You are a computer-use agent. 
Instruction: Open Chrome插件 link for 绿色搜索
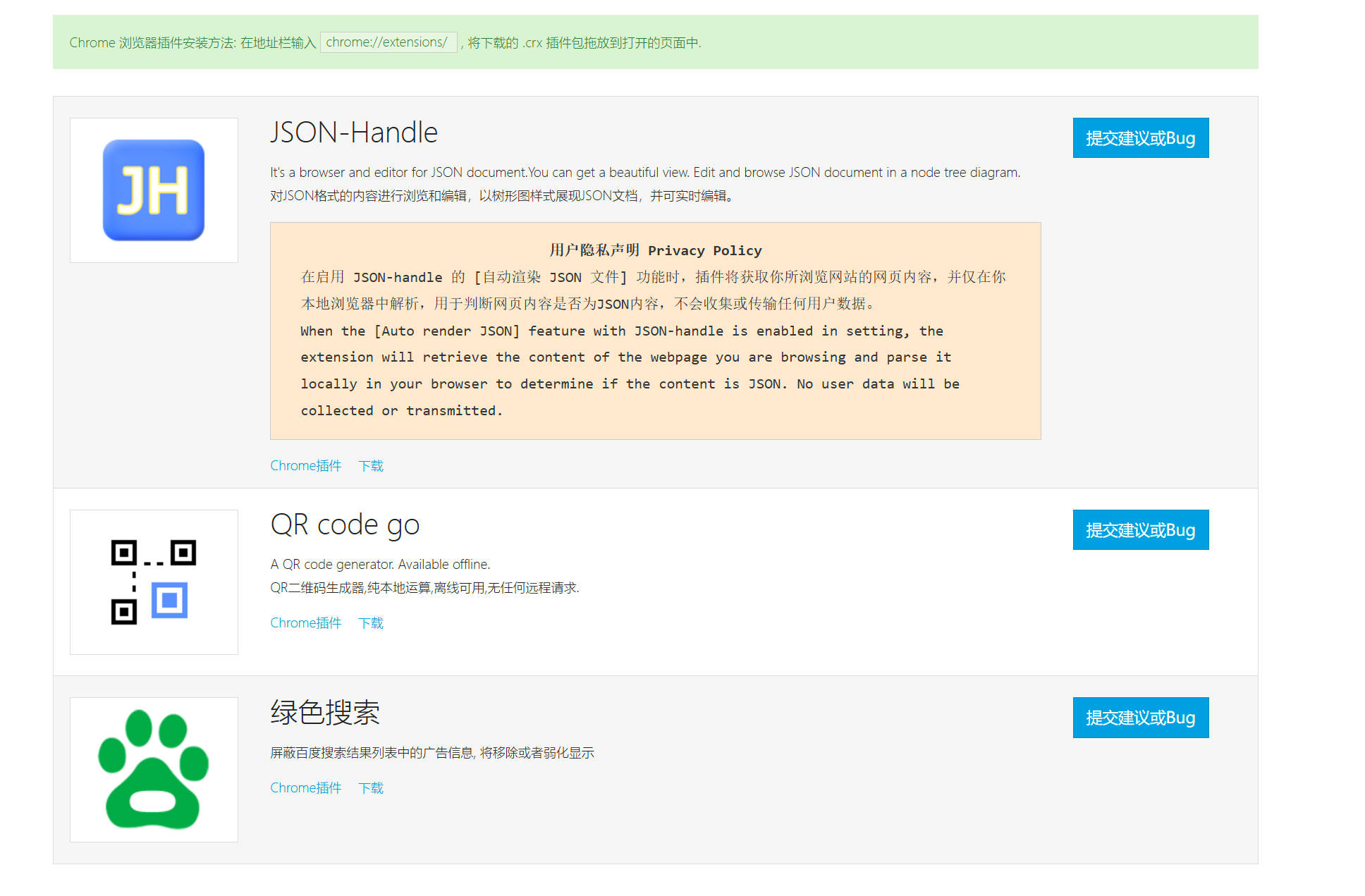[305, 787]
